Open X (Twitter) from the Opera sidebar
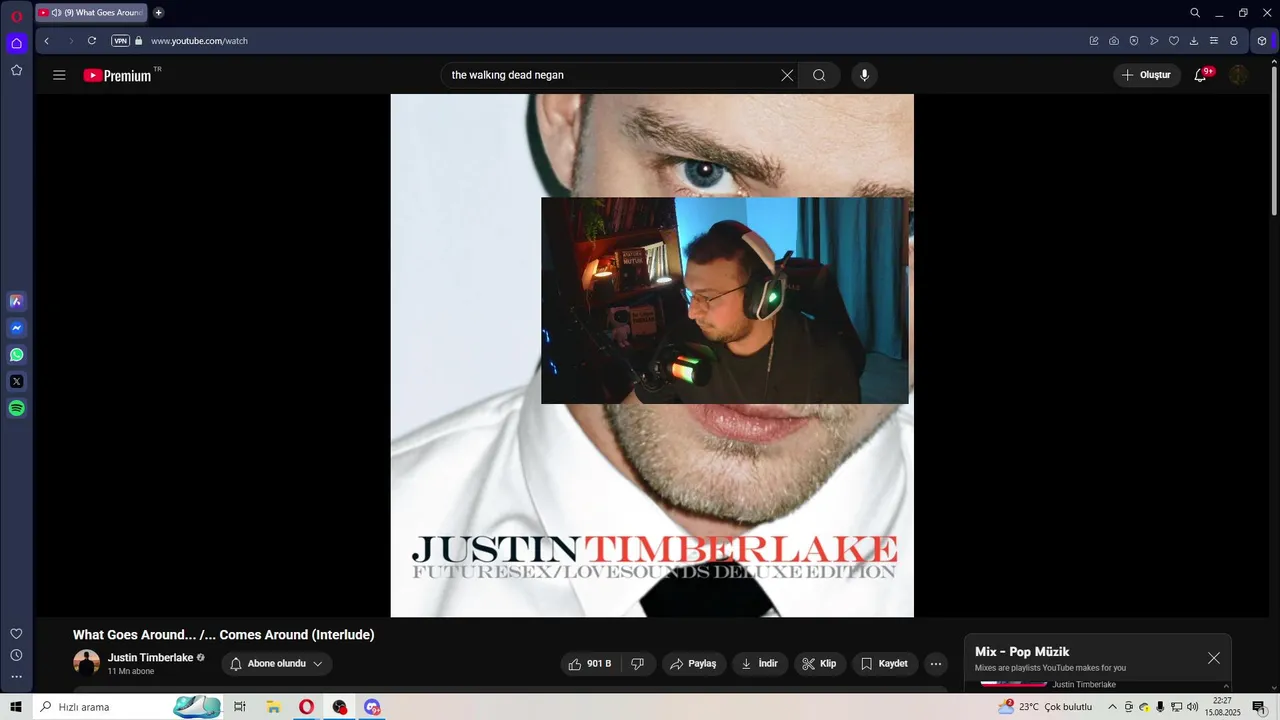 click(16, 381)
